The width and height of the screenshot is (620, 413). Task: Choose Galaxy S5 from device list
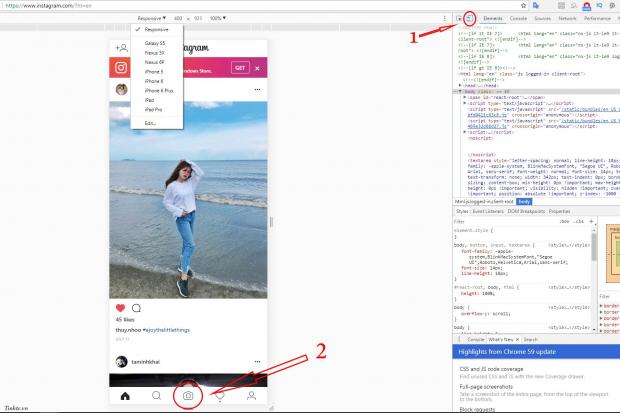(x=157, y=43)
